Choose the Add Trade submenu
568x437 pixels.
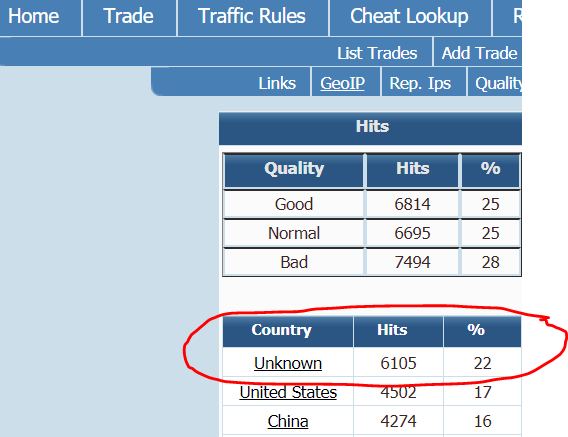(479, 53)
